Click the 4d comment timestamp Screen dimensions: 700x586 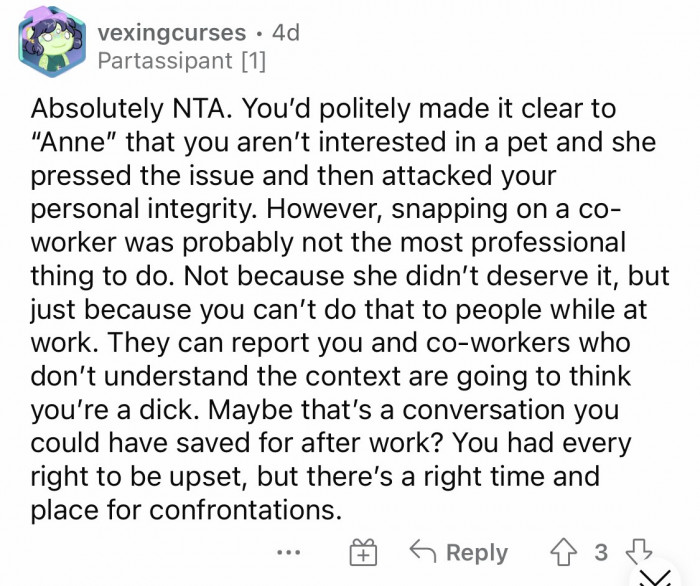285,33
